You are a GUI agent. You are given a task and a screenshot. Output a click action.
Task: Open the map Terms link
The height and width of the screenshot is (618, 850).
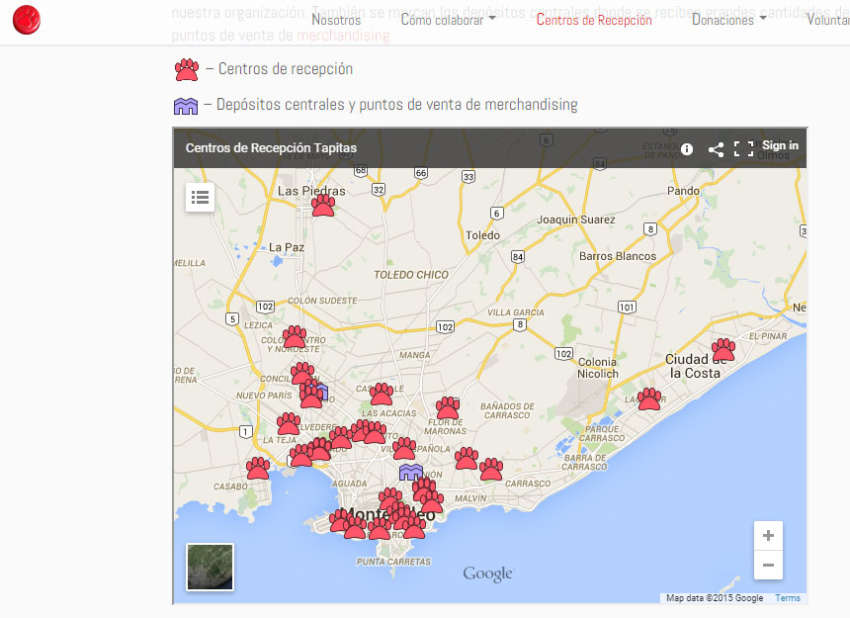coord(787,598)
